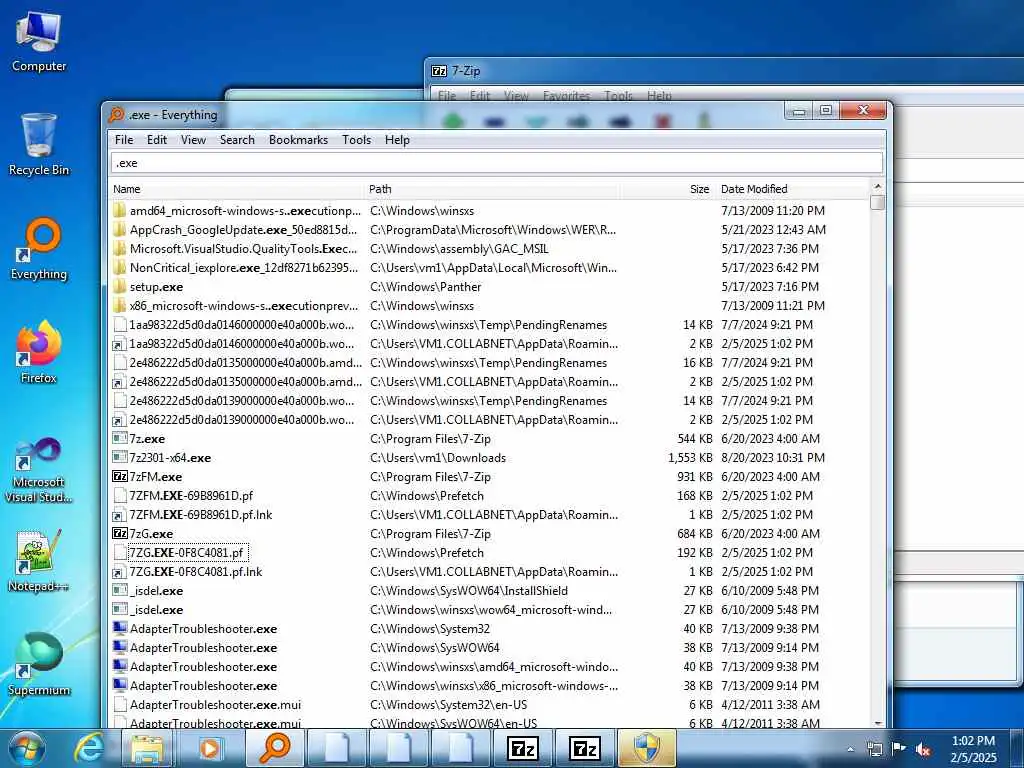Select the Everything desktop shortcut
The width and height of the screenshot is (1024, 768).
click(x=39, y=249)
